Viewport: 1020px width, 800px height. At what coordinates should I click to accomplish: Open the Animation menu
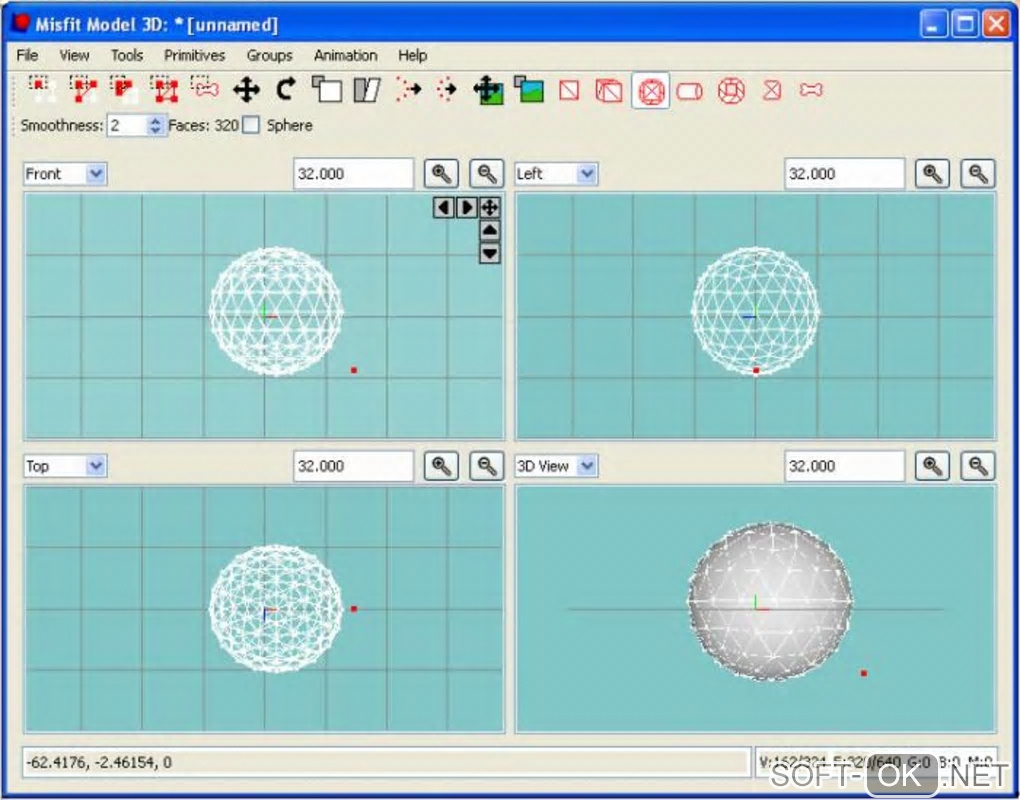(x=345, y=55)
